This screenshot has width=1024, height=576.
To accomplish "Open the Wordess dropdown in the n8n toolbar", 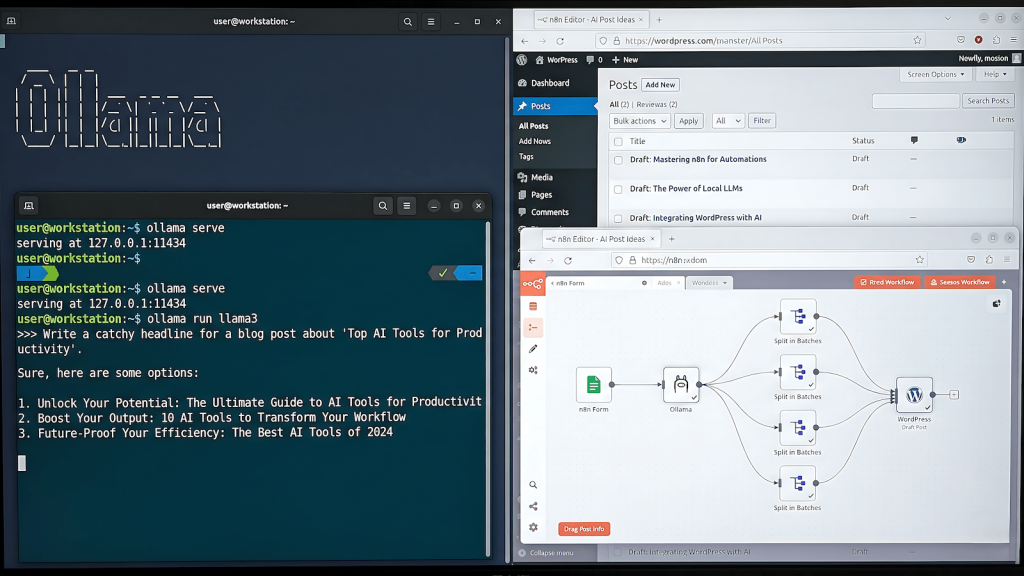I will pyautogui.click(x=708, y=283).
